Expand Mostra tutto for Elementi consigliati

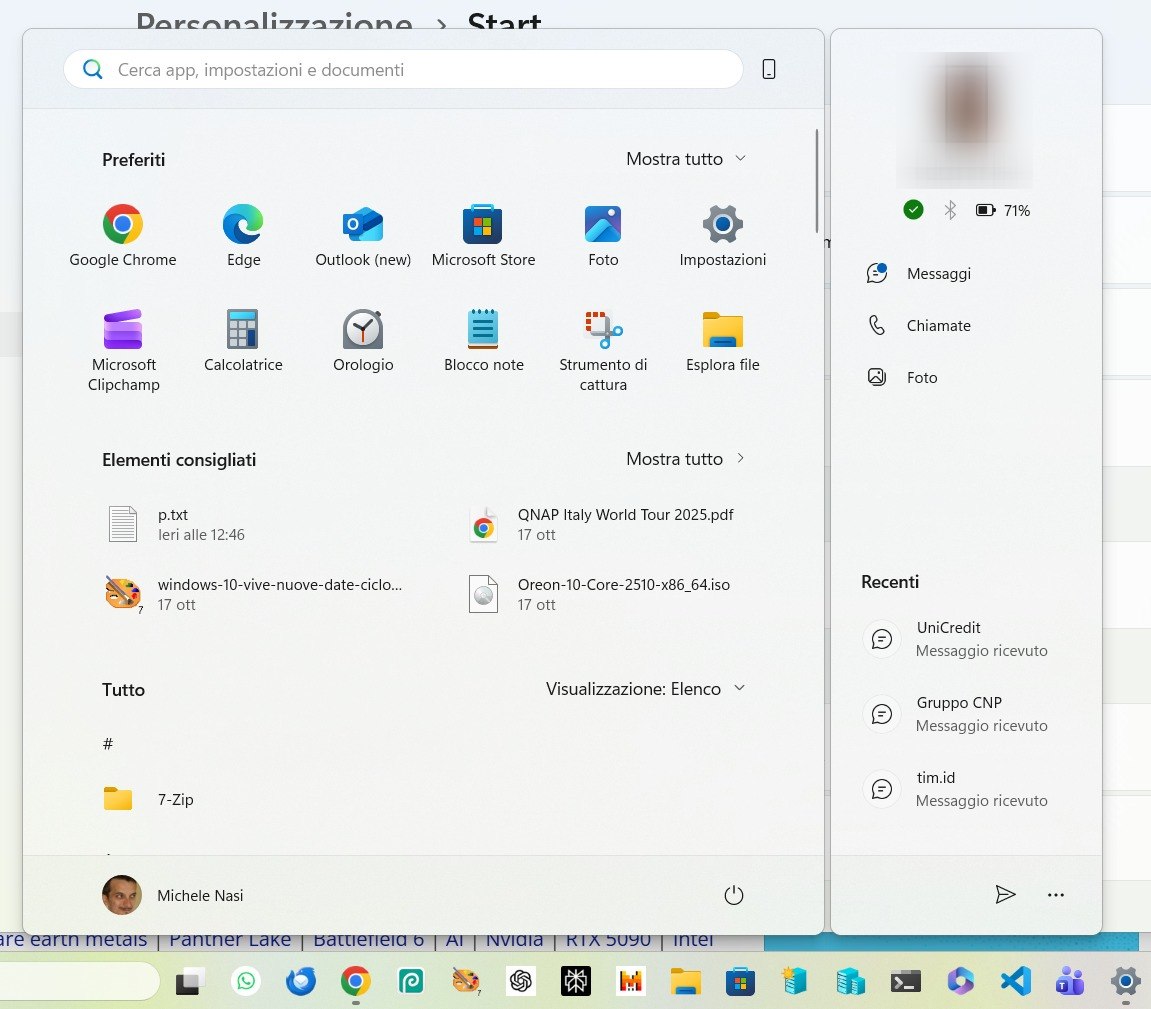pos(686,459)
